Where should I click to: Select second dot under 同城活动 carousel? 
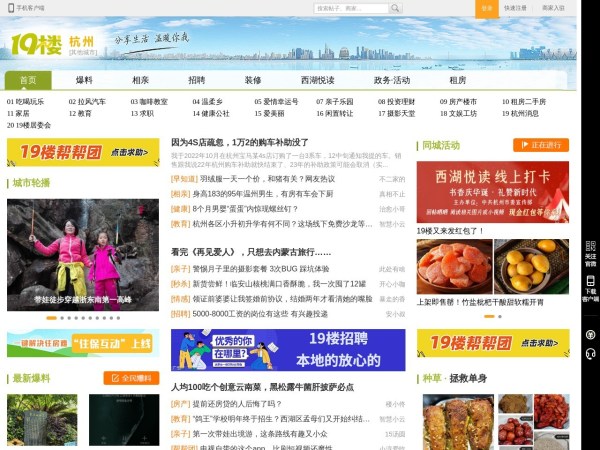pos(498,316)
